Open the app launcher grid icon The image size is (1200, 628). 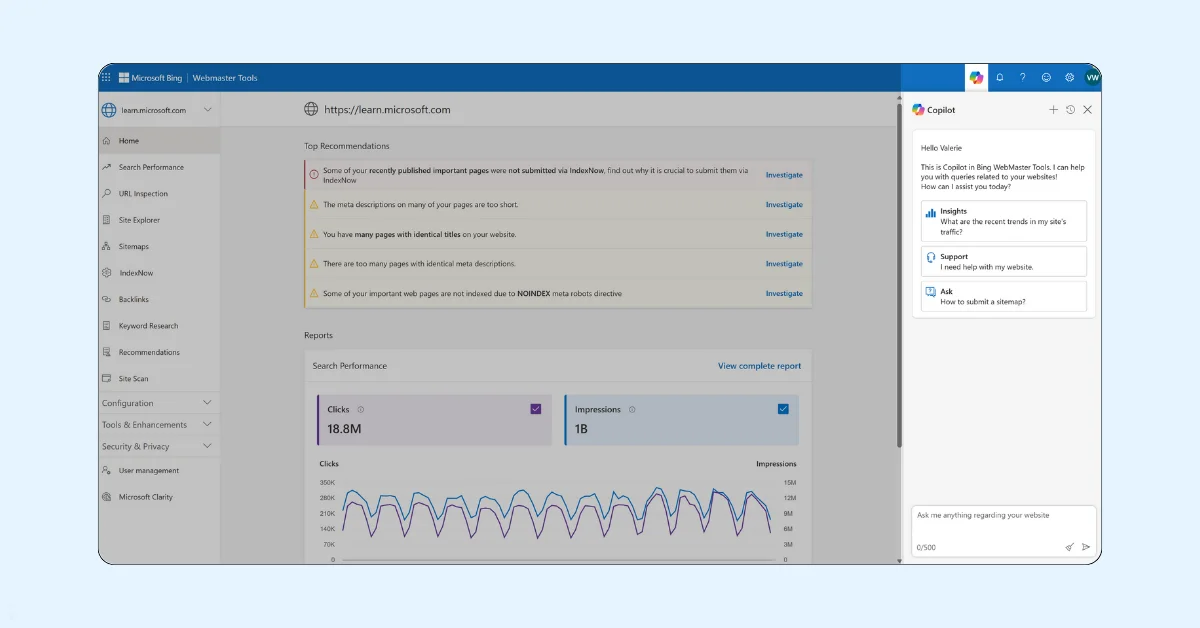point(106,77)
